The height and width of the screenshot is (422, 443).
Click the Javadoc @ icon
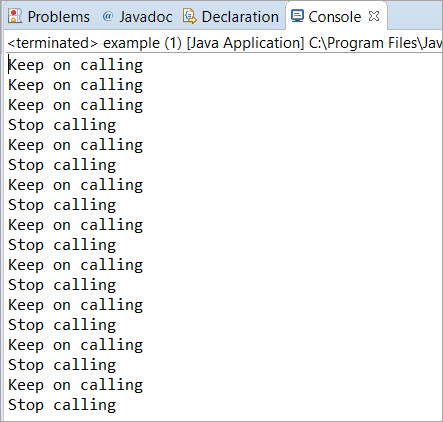[108, 16]
